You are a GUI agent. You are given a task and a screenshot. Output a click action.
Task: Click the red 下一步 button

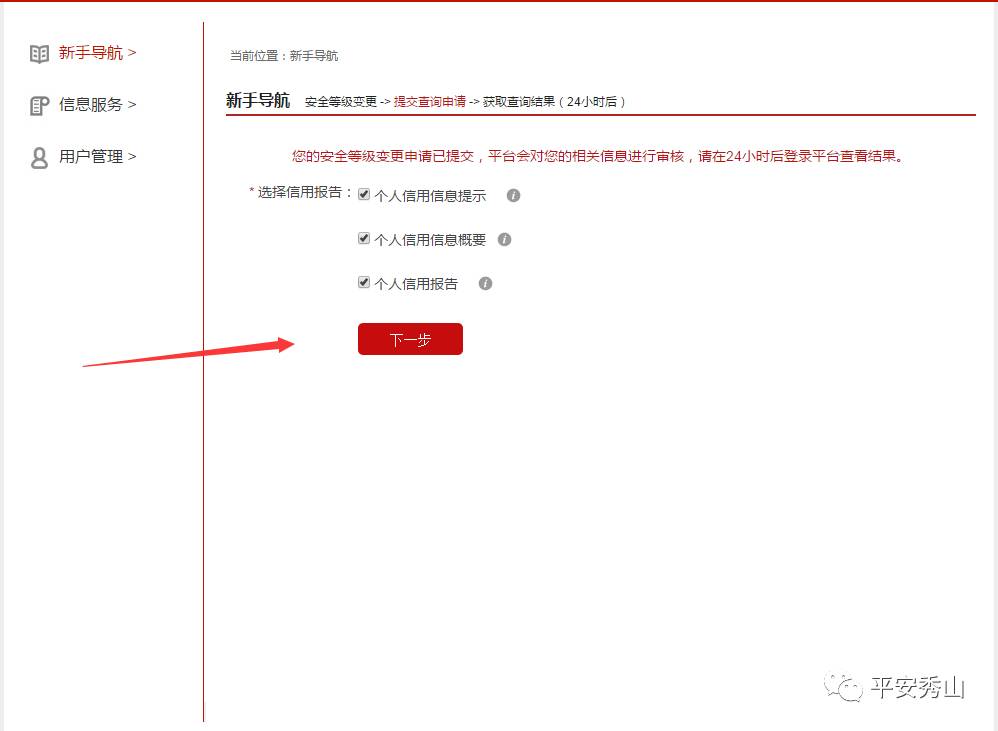point(411,339)
